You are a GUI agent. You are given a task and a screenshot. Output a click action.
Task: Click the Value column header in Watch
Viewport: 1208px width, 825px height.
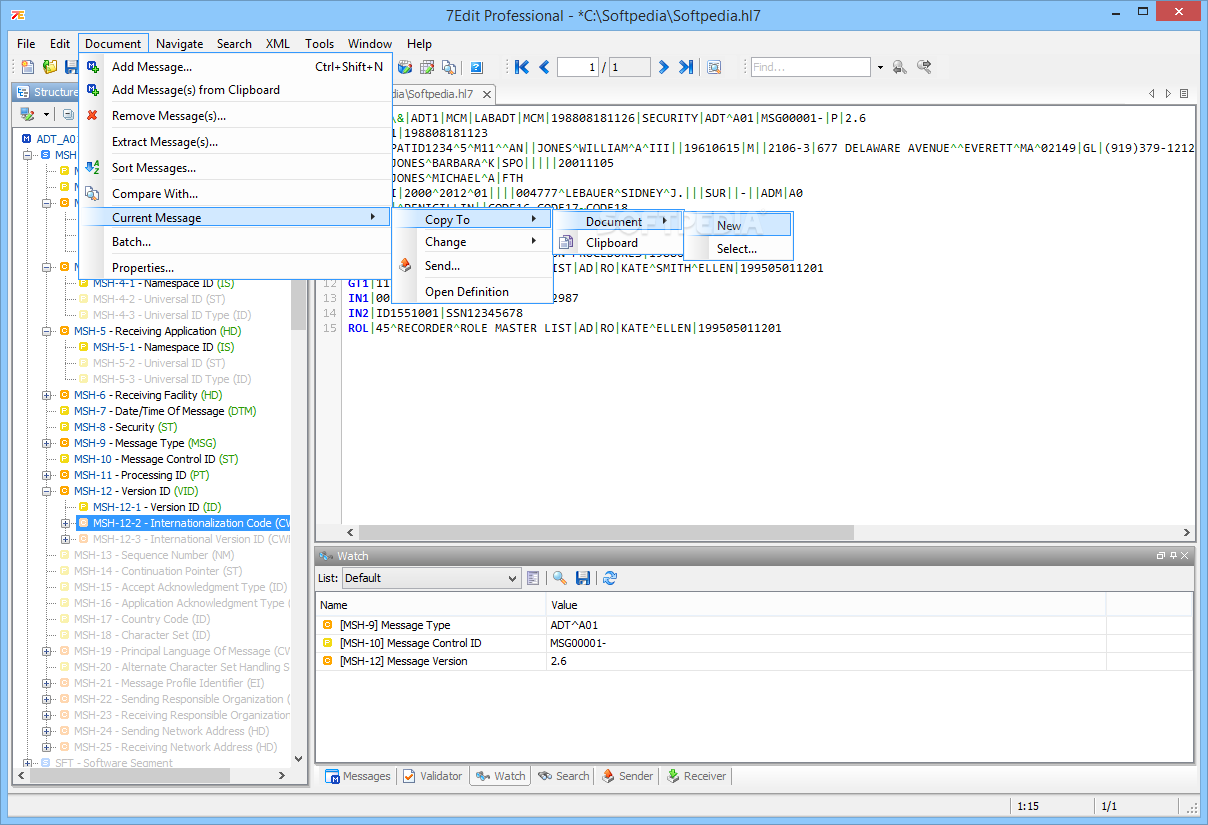pos(826,604)
